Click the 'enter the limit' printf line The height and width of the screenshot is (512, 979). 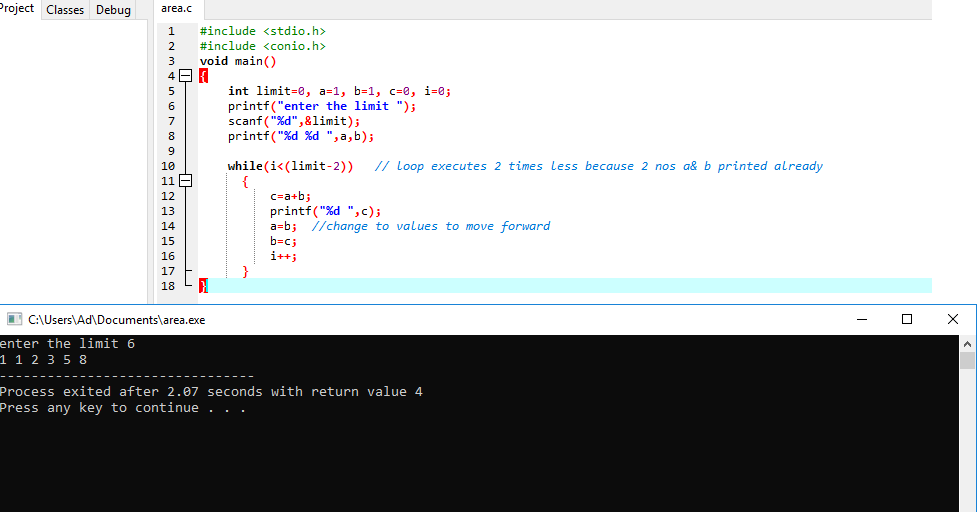pyautogui.click(x=322, y=106)
